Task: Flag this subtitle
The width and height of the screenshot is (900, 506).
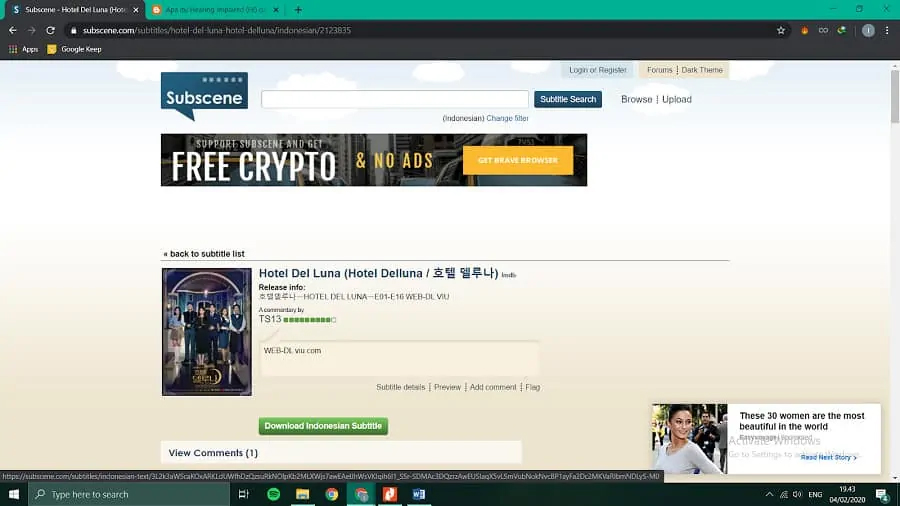Action: [533, 387]
